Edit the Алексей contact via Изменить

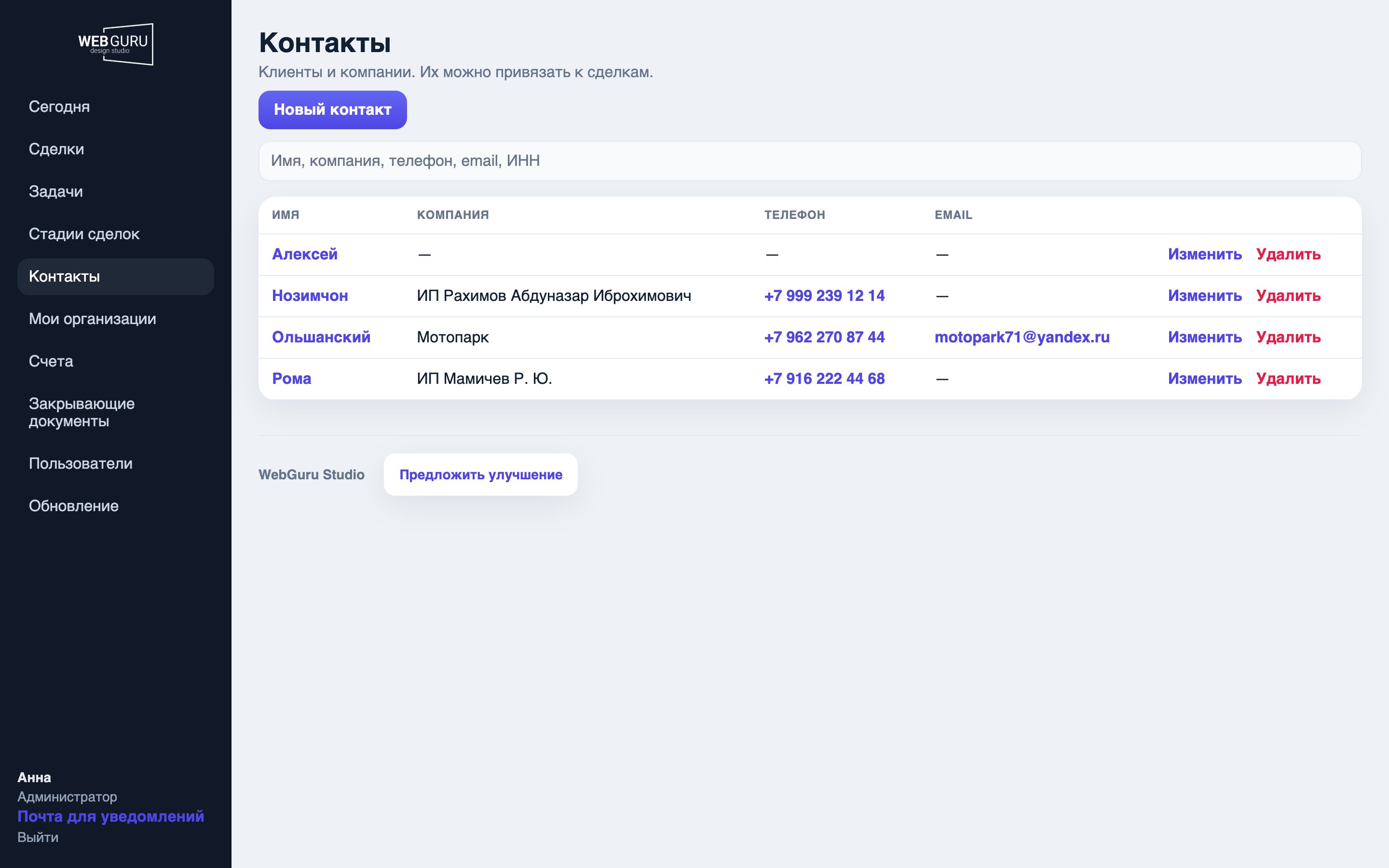(1205, 254)
